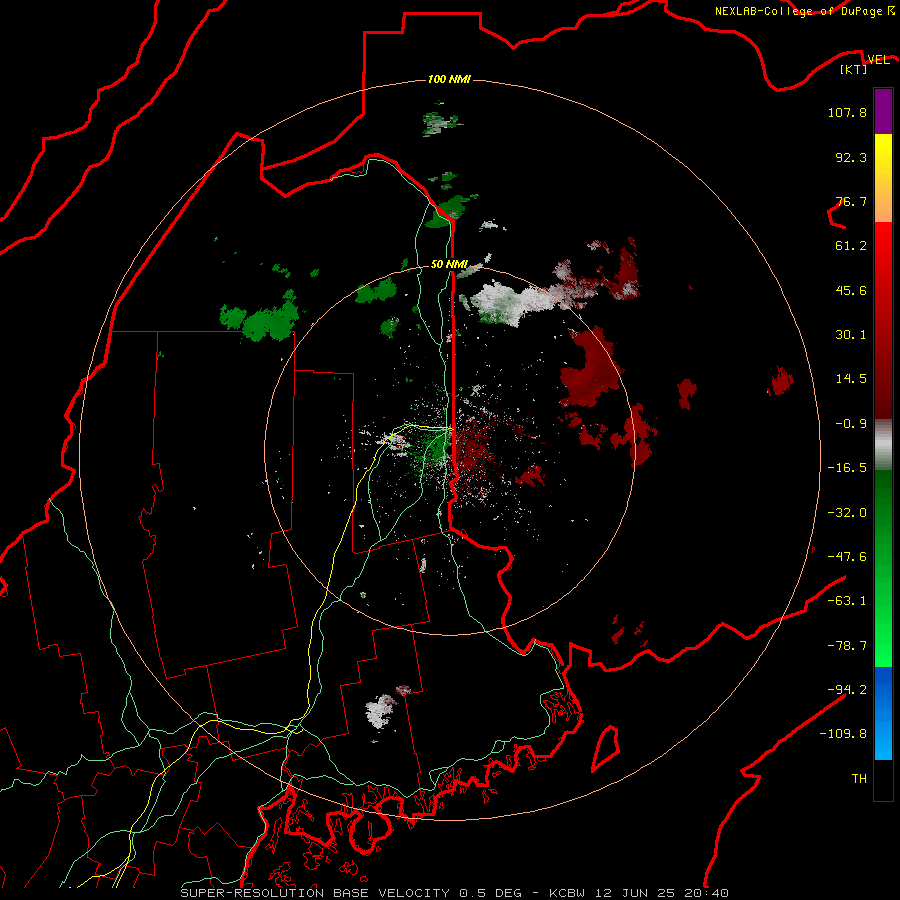The image size is (900, 900).
Task: Click the green segment of the color bar
Action: 883,568
